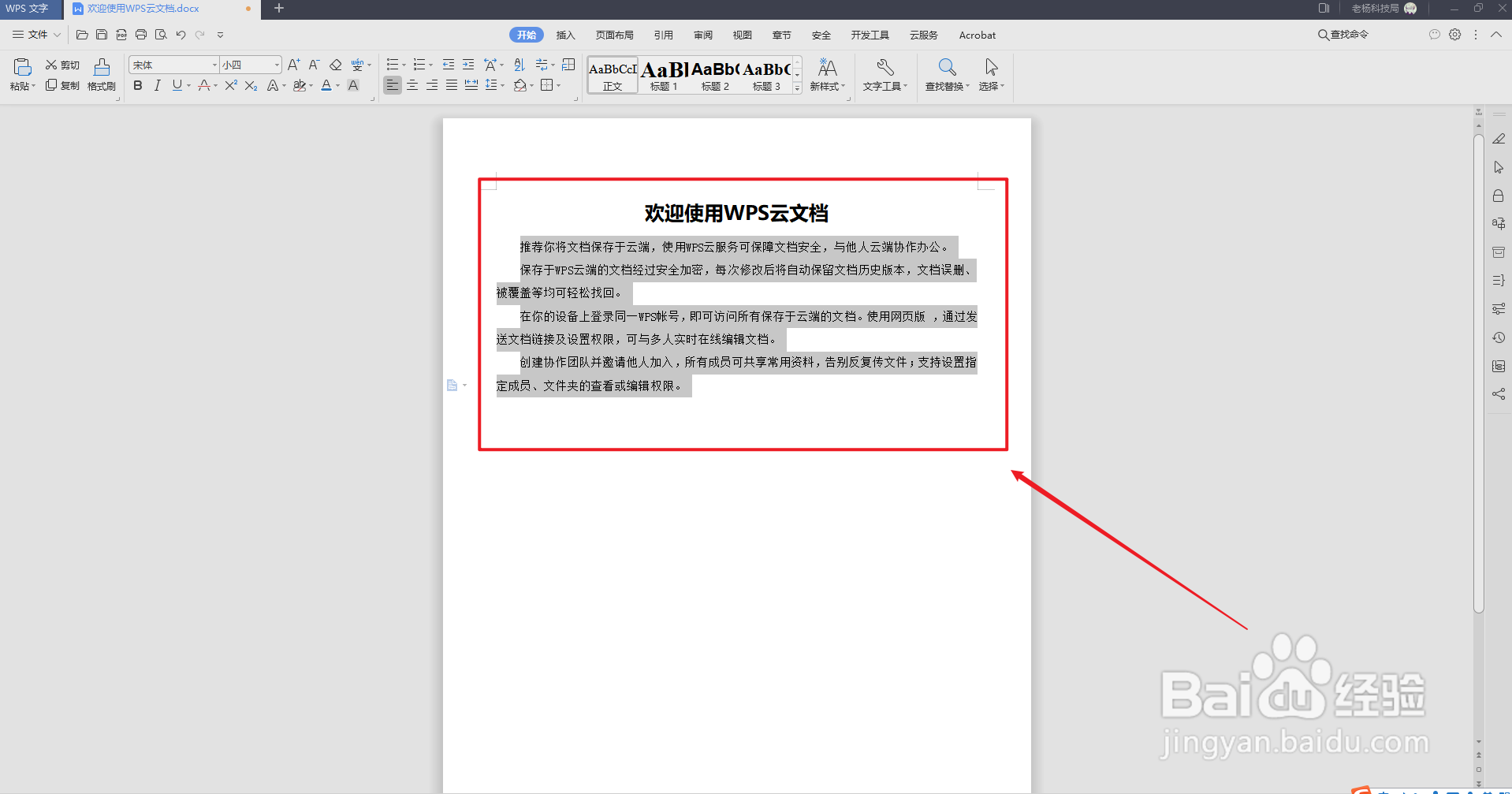1512x794 pixels.
Task: Open 文字工具 text tools
Action: click(x=884, y=75)
